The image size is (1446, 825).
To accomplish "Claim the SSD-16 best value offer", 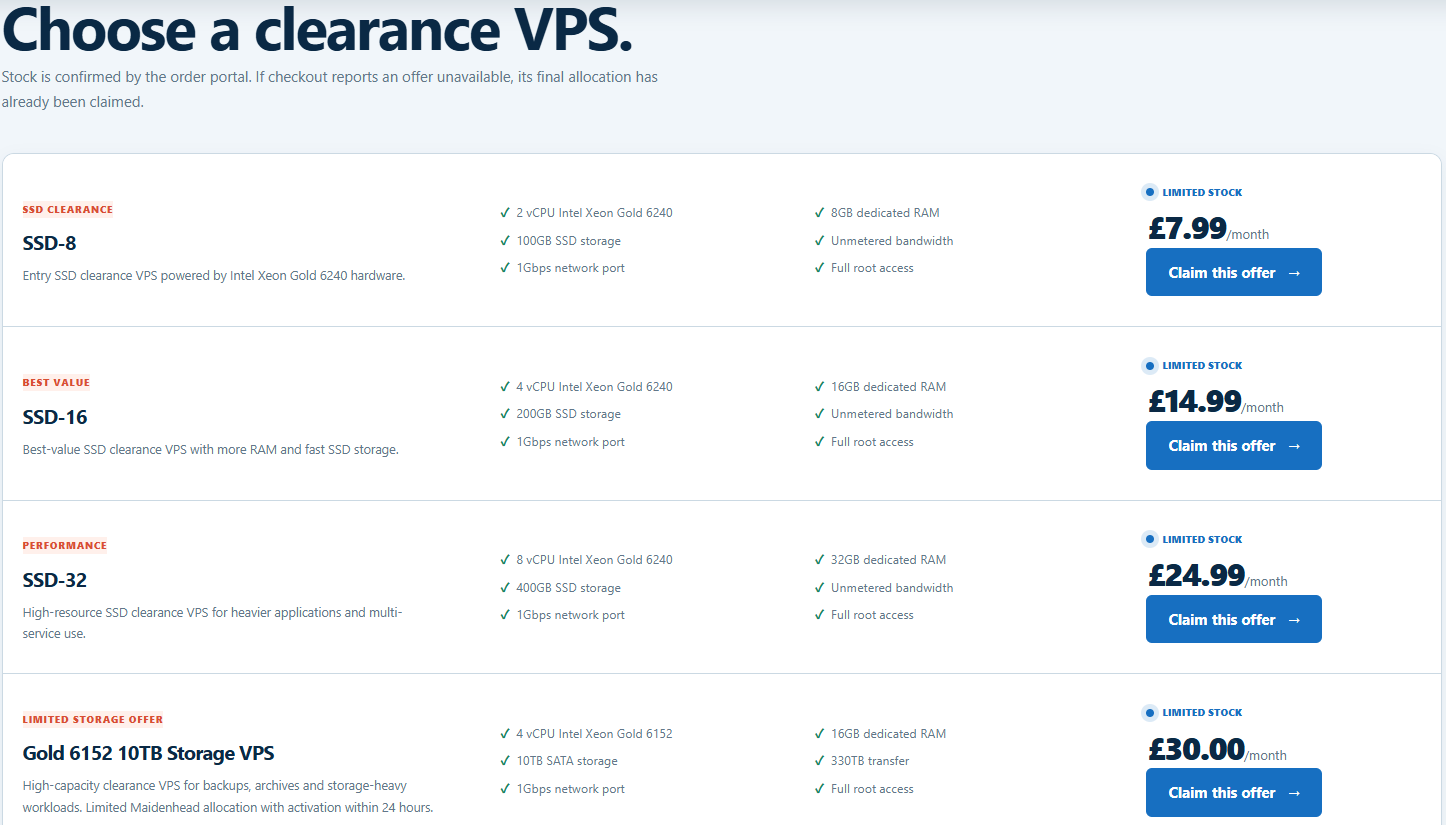I will point(1233,445).
